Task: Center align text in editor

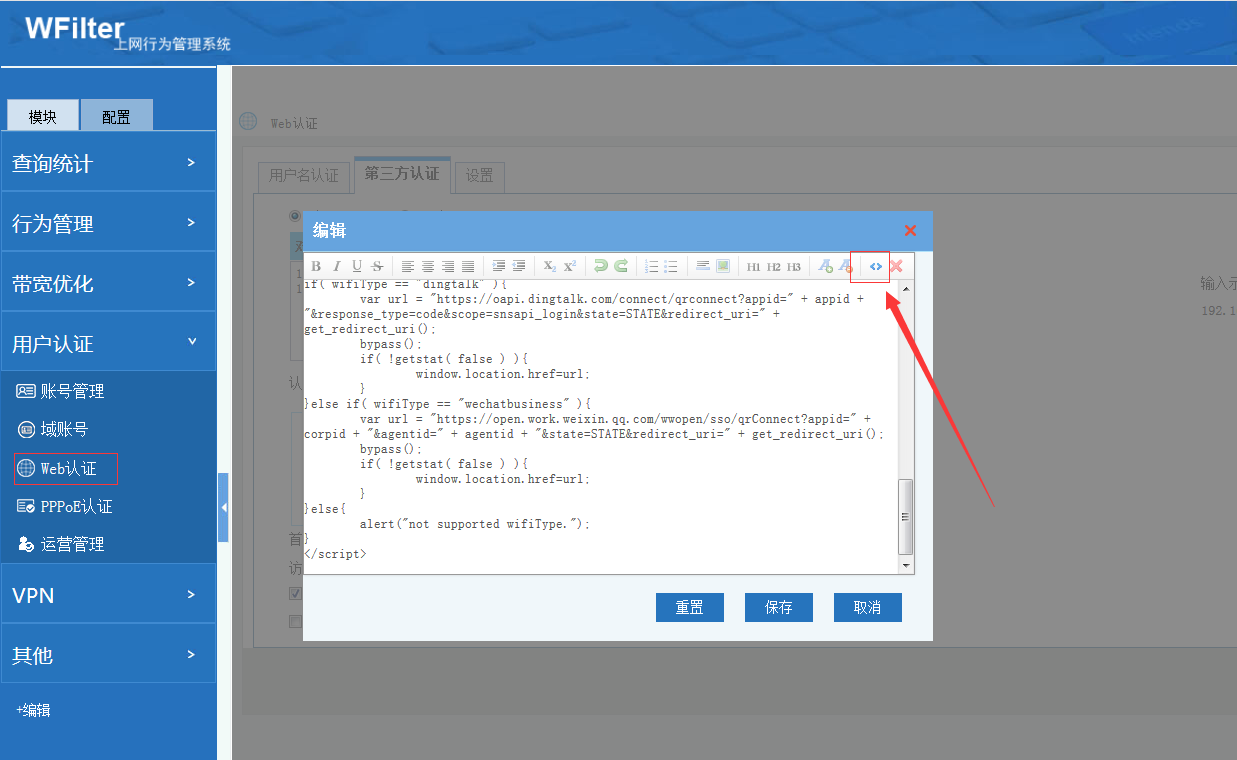Action: 428,266
